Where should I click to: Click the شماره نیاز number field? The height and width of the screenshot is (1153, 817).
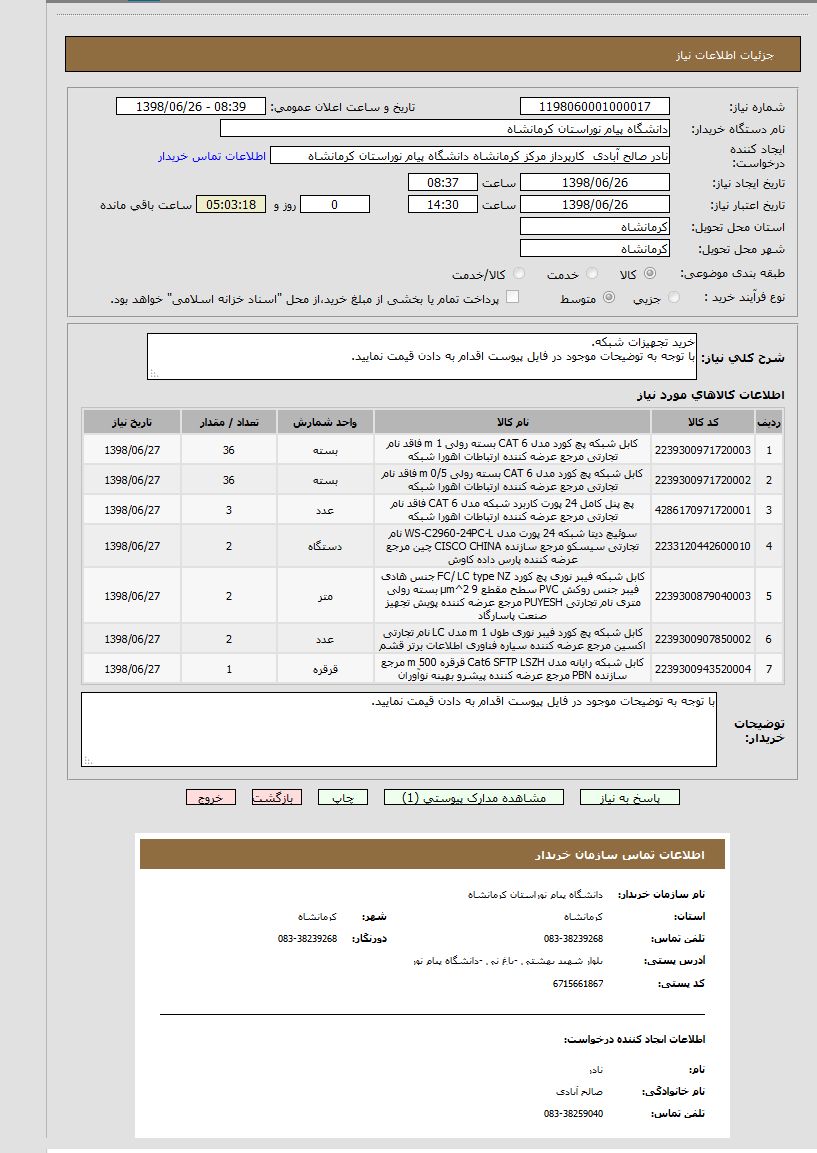[595, 107]
